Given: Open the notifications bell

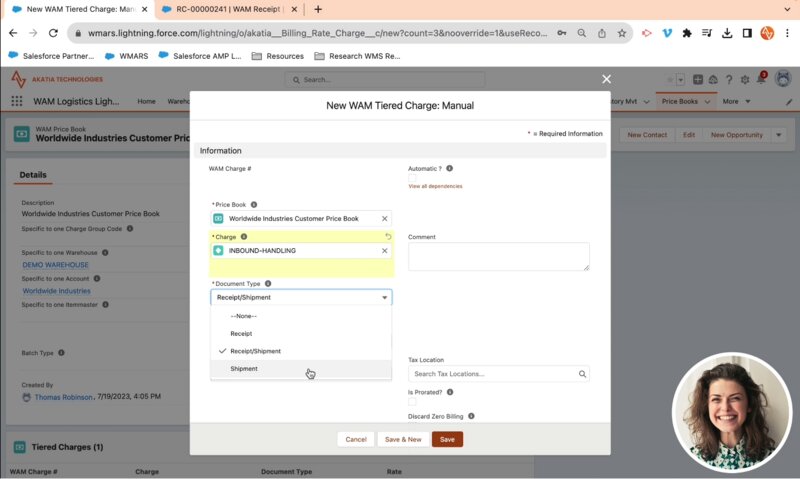Looking at the screenshot, I should click(x=760, y=80).
